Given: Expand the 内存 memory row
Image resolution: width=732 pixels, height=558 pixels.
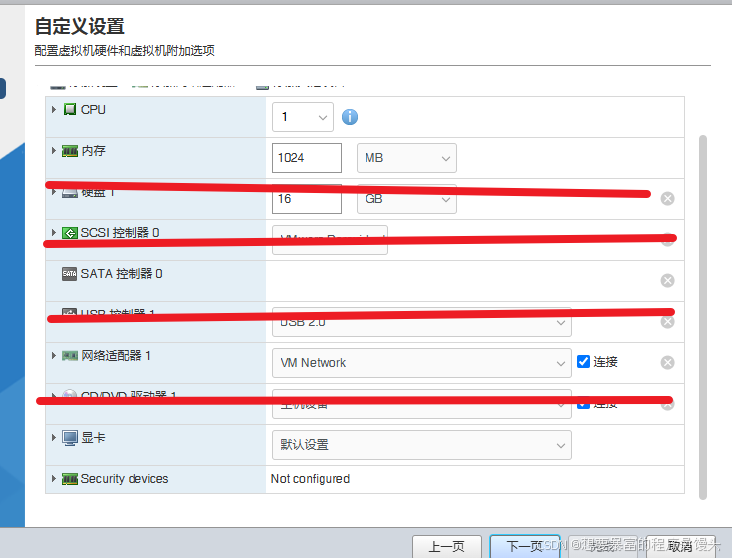Looking at the screenshot, I should (x=54, y=150).
